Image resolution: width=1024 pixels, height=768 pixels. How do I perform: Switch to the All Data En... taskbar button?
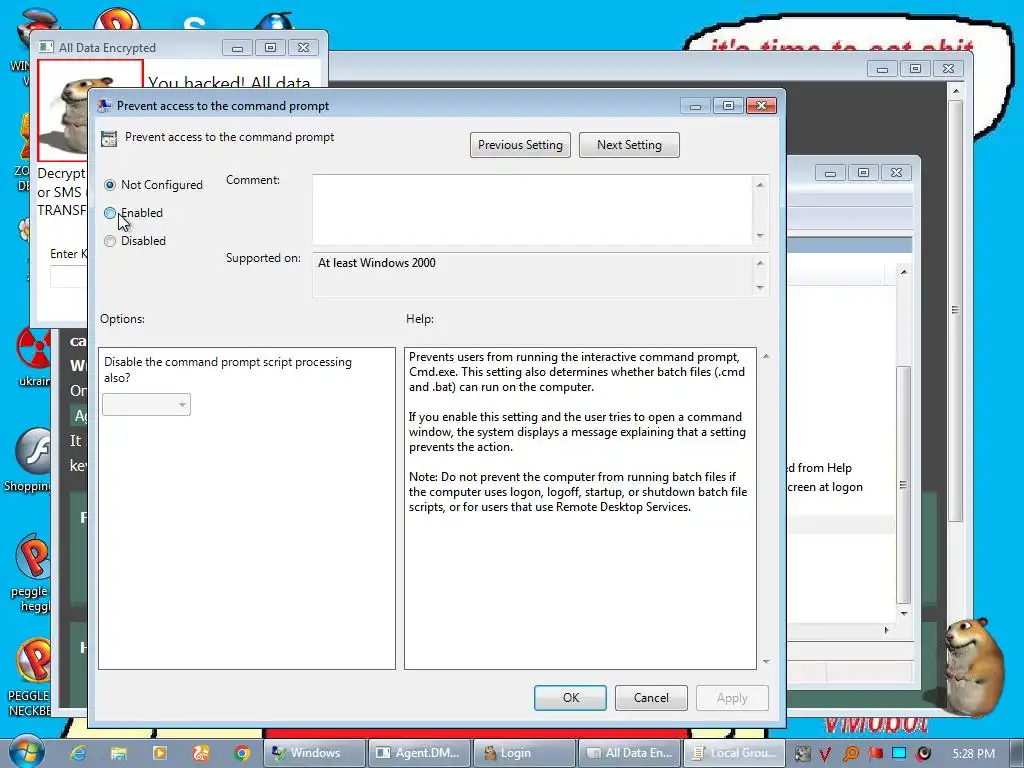tap(630, 753)
